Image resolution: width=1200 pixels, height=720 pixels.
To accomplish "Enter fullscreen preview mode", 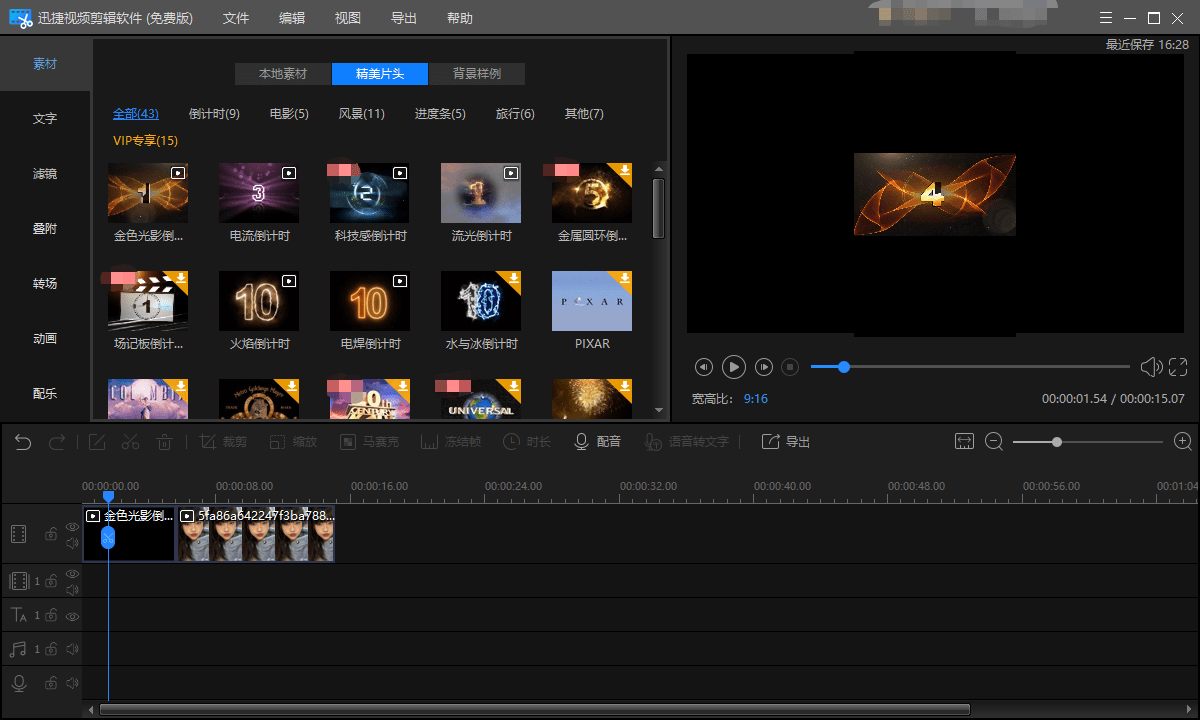I will coord(1178,367).
